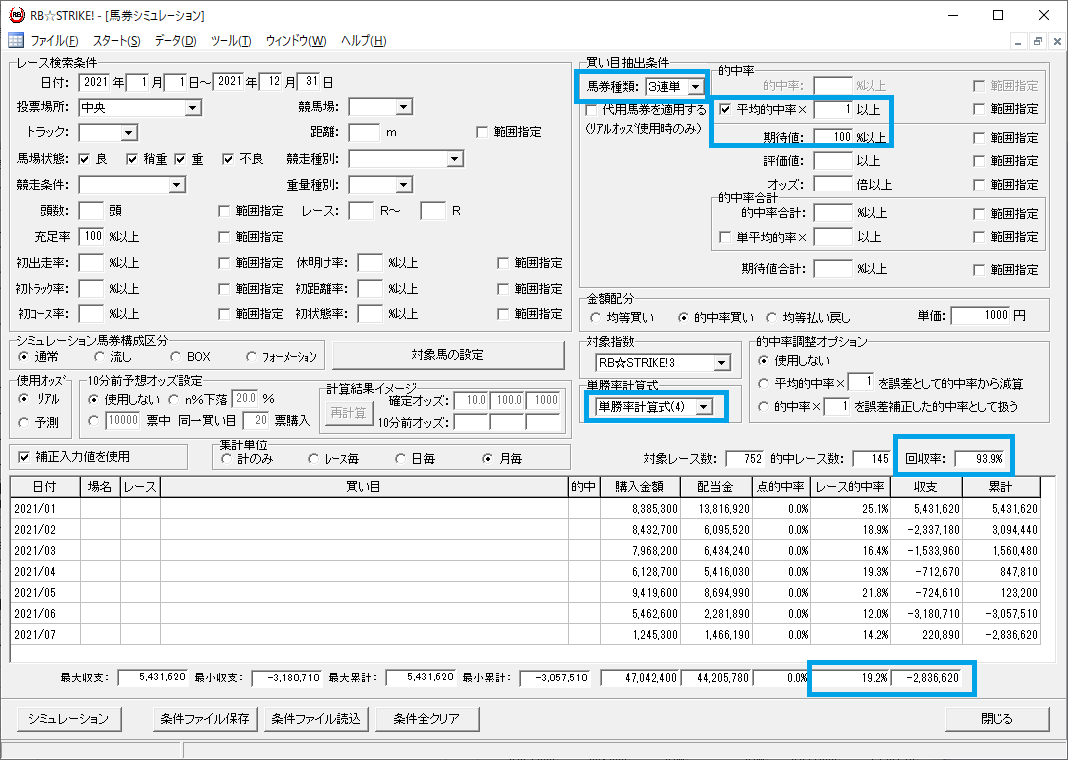
Task: Select レース毎 aggregation radio
Action: point(313,459)
